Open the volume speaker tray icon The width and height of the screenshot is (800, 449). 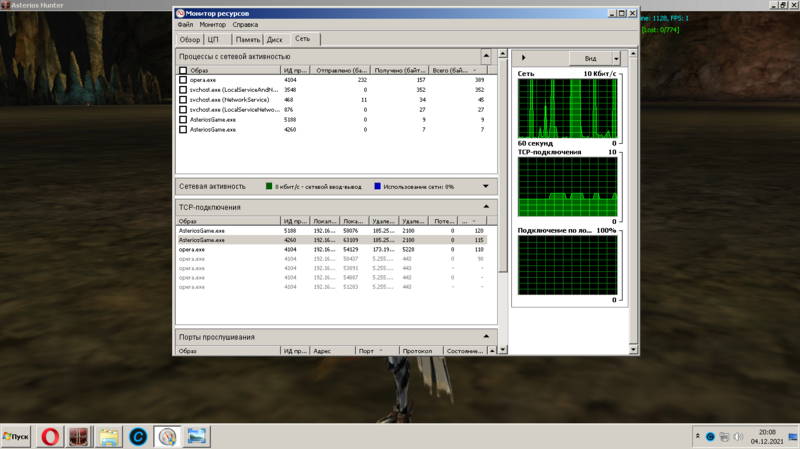[x=738, y=437]
